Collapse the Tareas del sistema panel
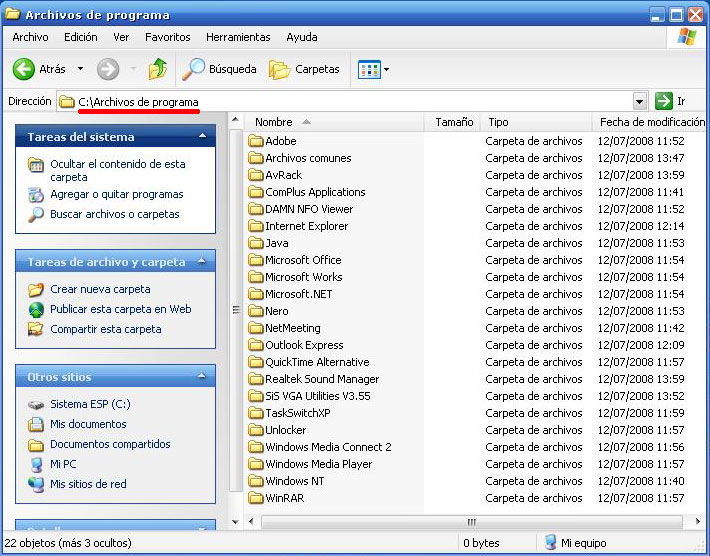710x556 pixels. point(202,136)
